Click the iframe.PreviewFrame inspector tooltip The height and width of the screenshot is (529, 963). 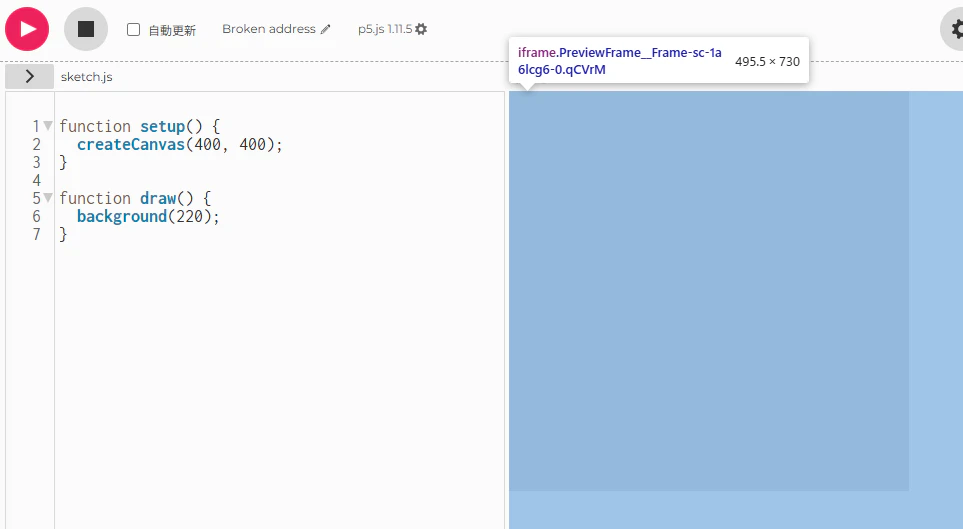(x=658, y=61)
